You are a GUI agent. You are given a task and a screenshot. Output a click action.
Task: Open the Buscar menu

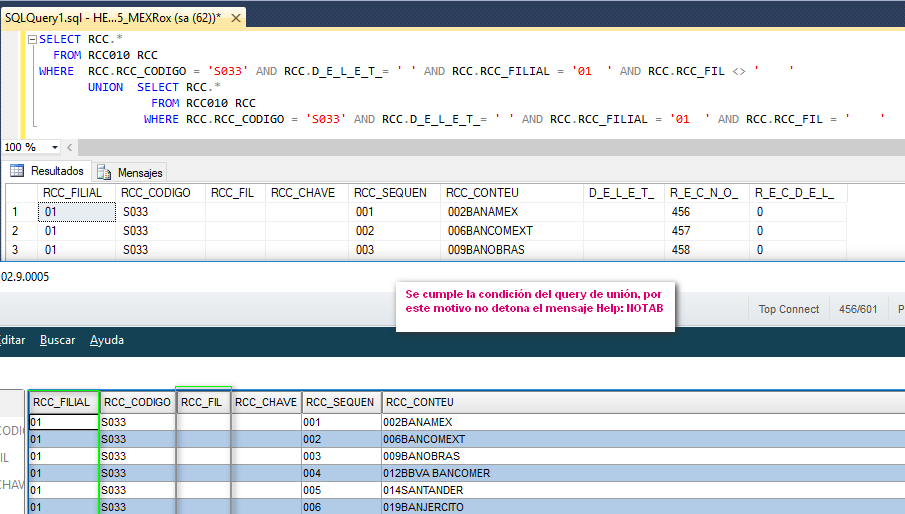tap(57, 340)
